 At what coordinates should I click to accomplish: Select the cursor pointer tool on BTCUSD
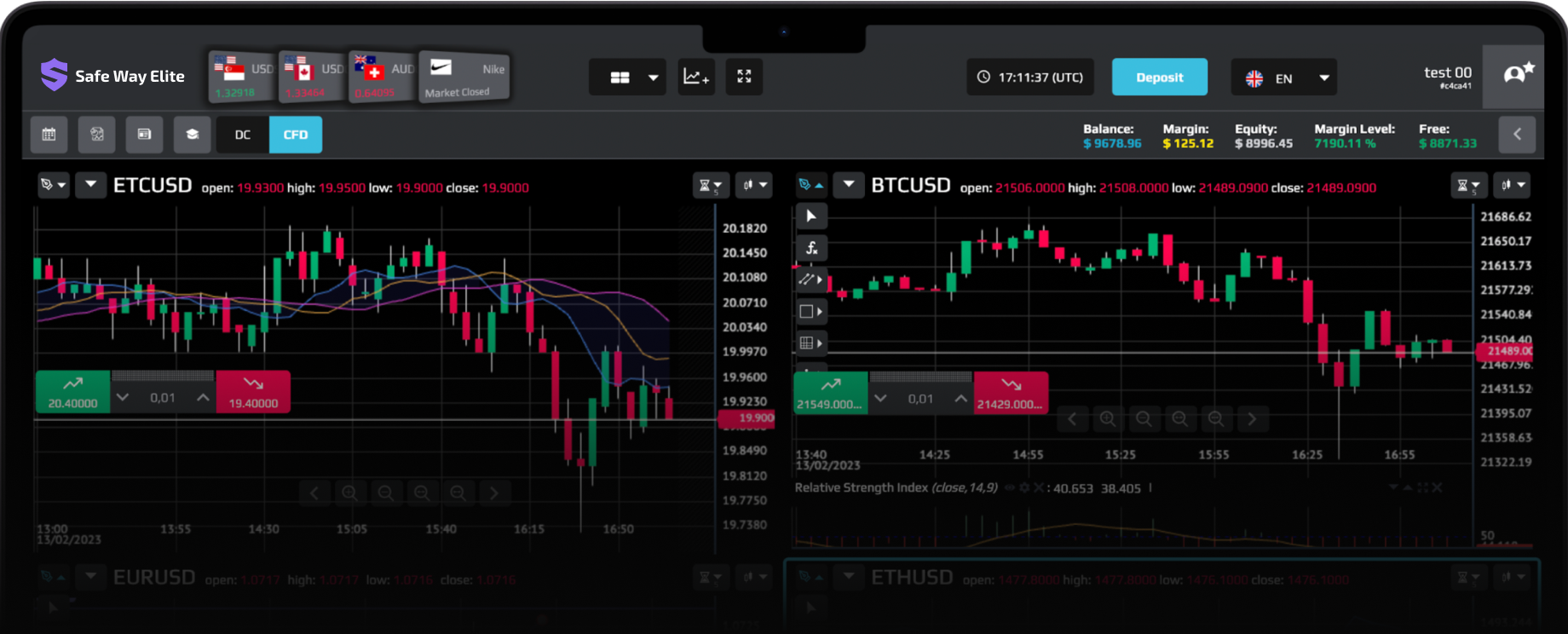pos(811,216)
